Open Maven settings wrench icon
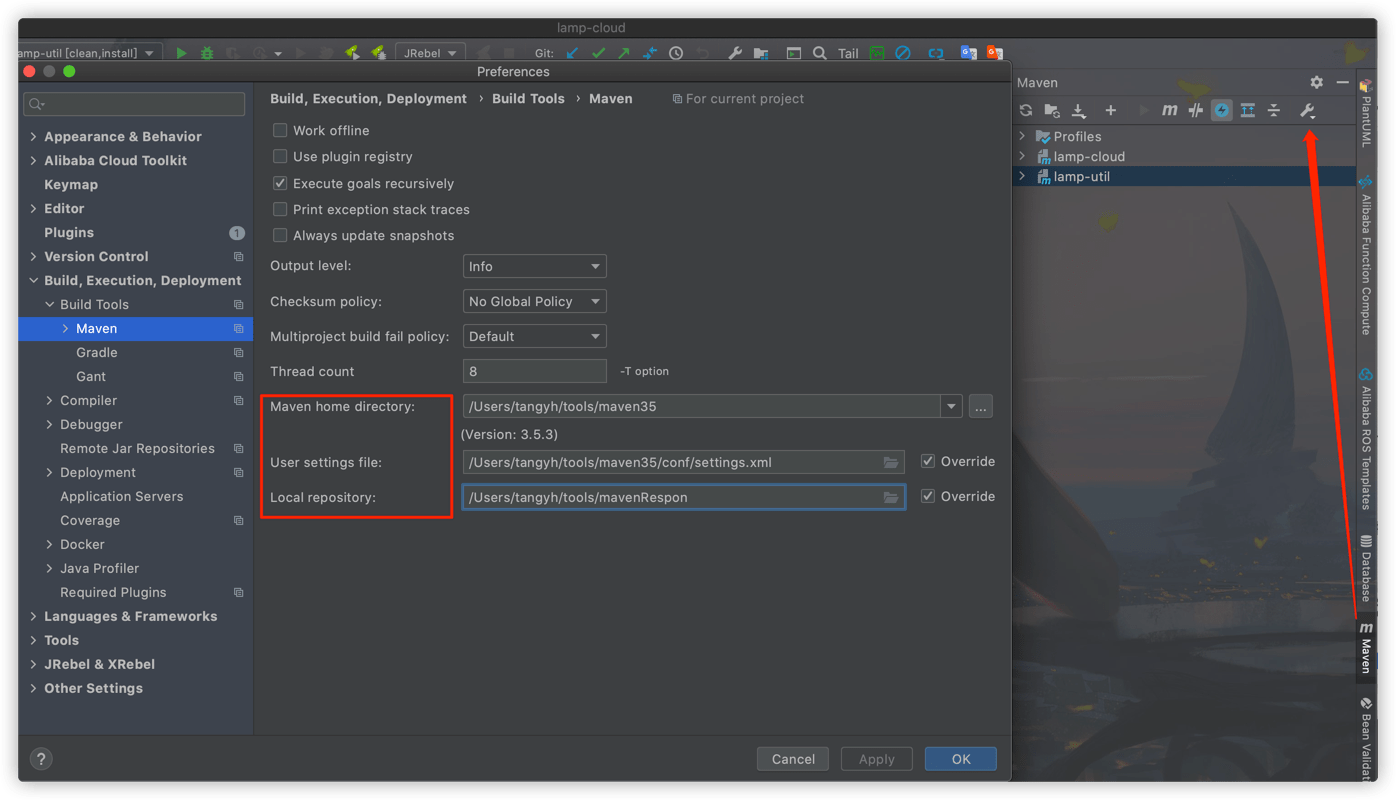The height and width of the screenshot is (800, 1396). tap(1307, 110)
